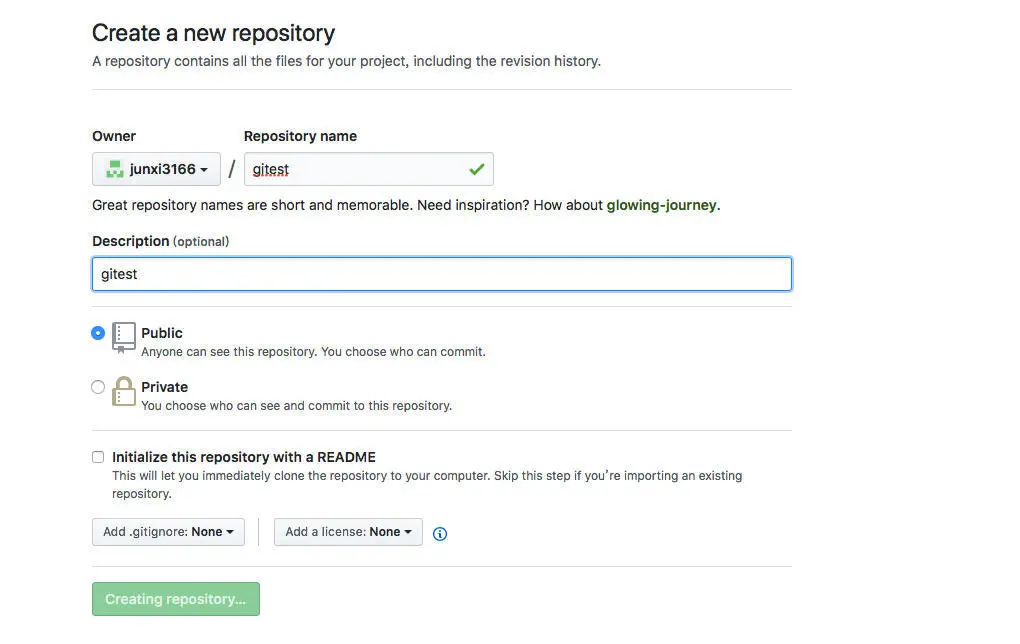
Task: Use the glowing-journey name suggestion
Action: click(x=662, y=206)
